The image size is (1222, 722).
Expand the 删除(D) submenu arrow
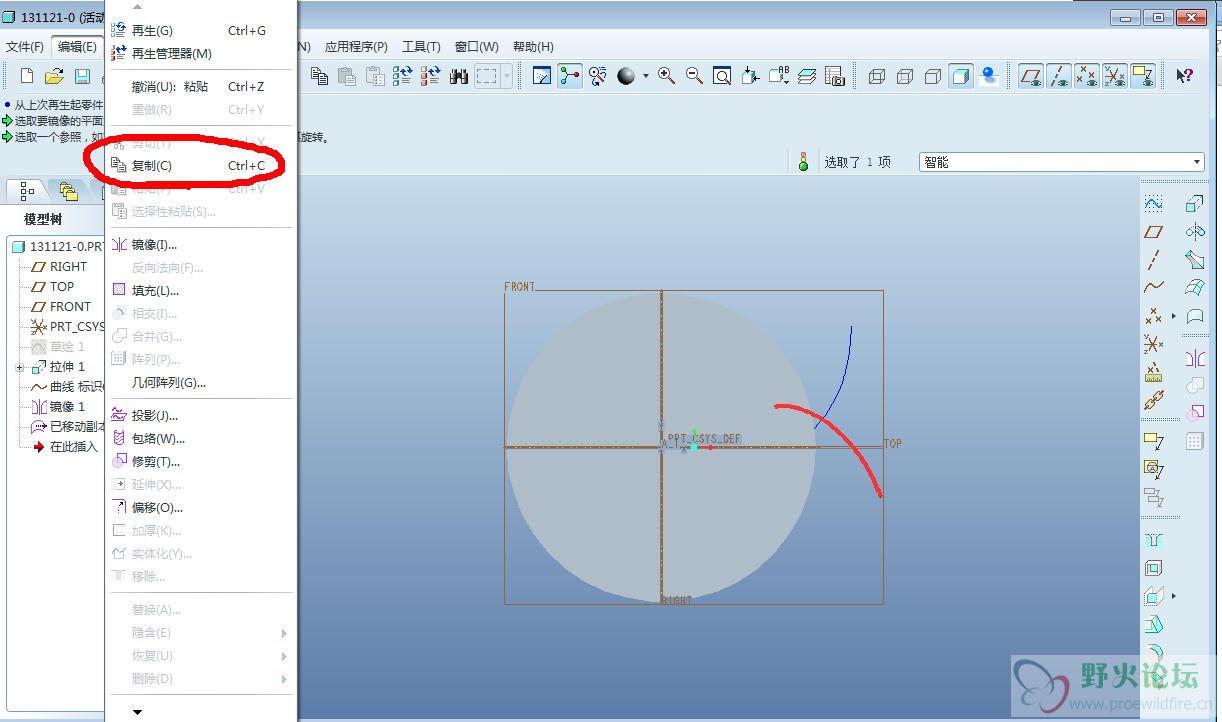tap(284, 679)
